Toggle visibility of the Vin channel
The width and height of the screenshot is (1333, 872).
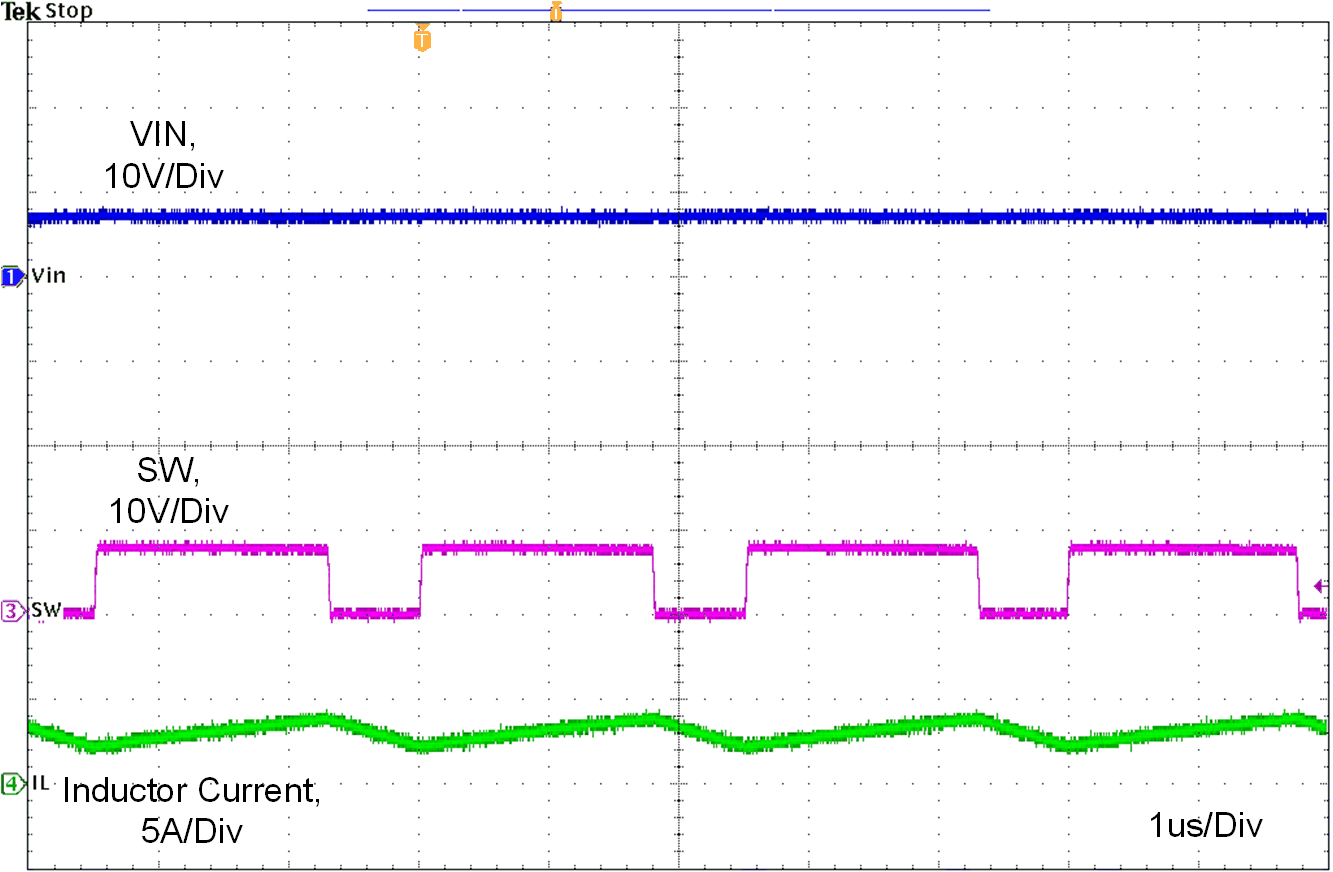10,276
